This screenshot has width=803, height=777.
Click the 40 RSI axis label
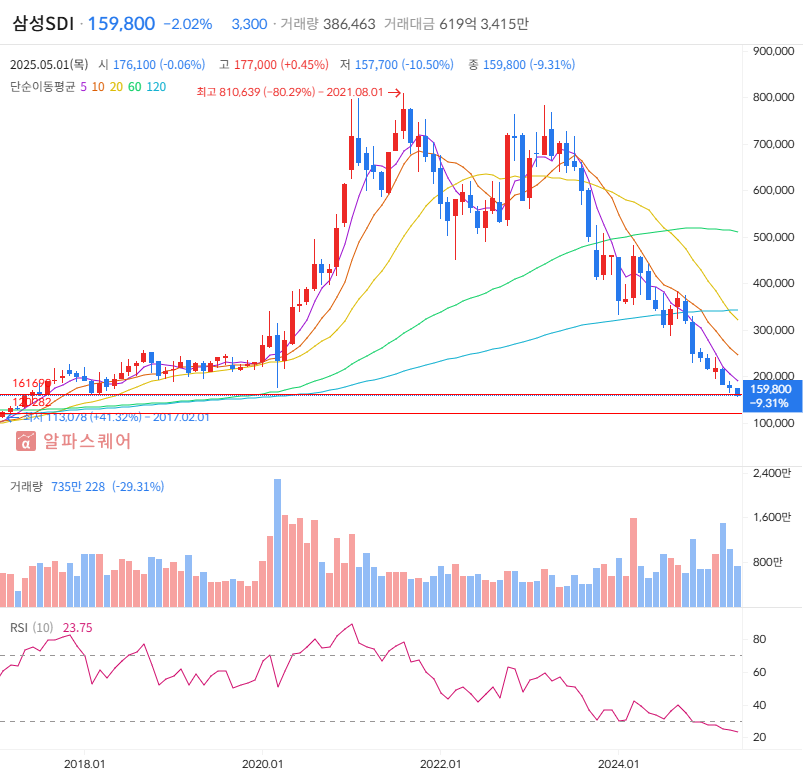[759, 705]
